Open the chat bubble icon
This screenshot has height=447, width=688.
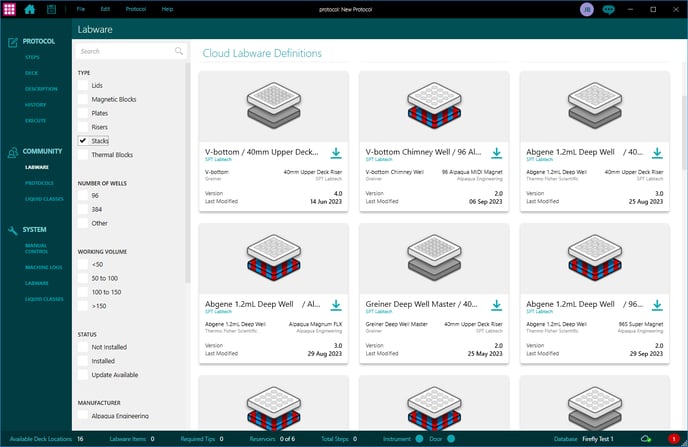[x=609, y=10]
